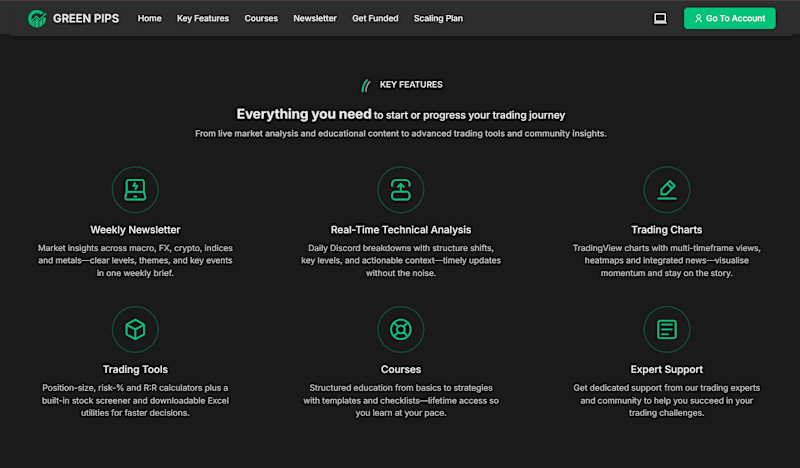
Task: Click the Weekly Newsletter heading
Action: click(x=135, y=230)
